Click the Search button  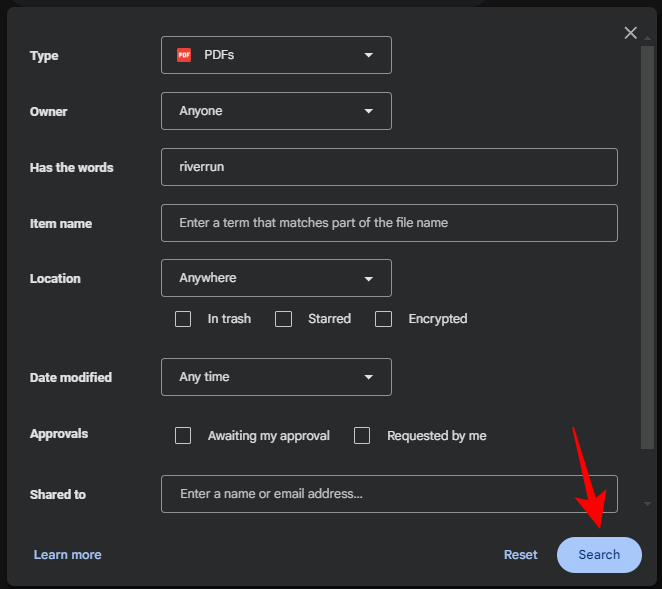click(x=599, y=555)
